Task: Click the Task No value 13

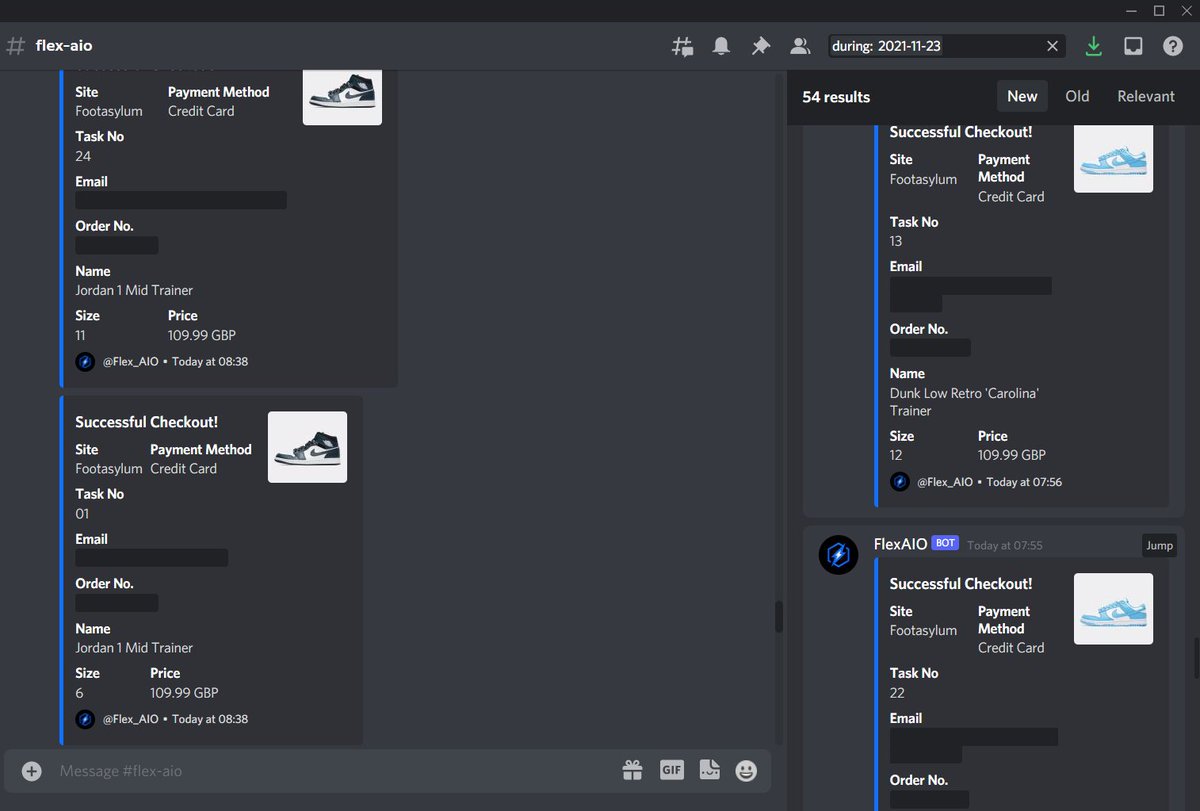Action: 896,241
